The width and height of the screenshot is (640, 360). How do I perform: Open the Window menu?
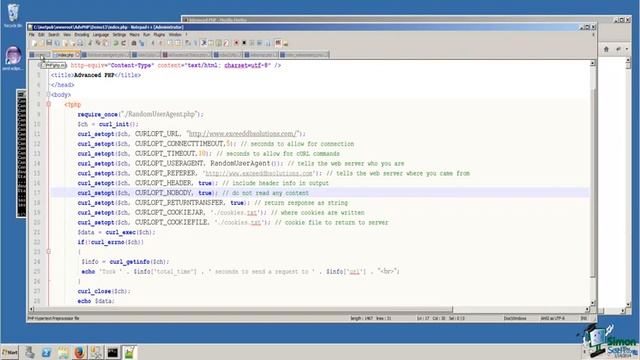click(x=175, y=35)
